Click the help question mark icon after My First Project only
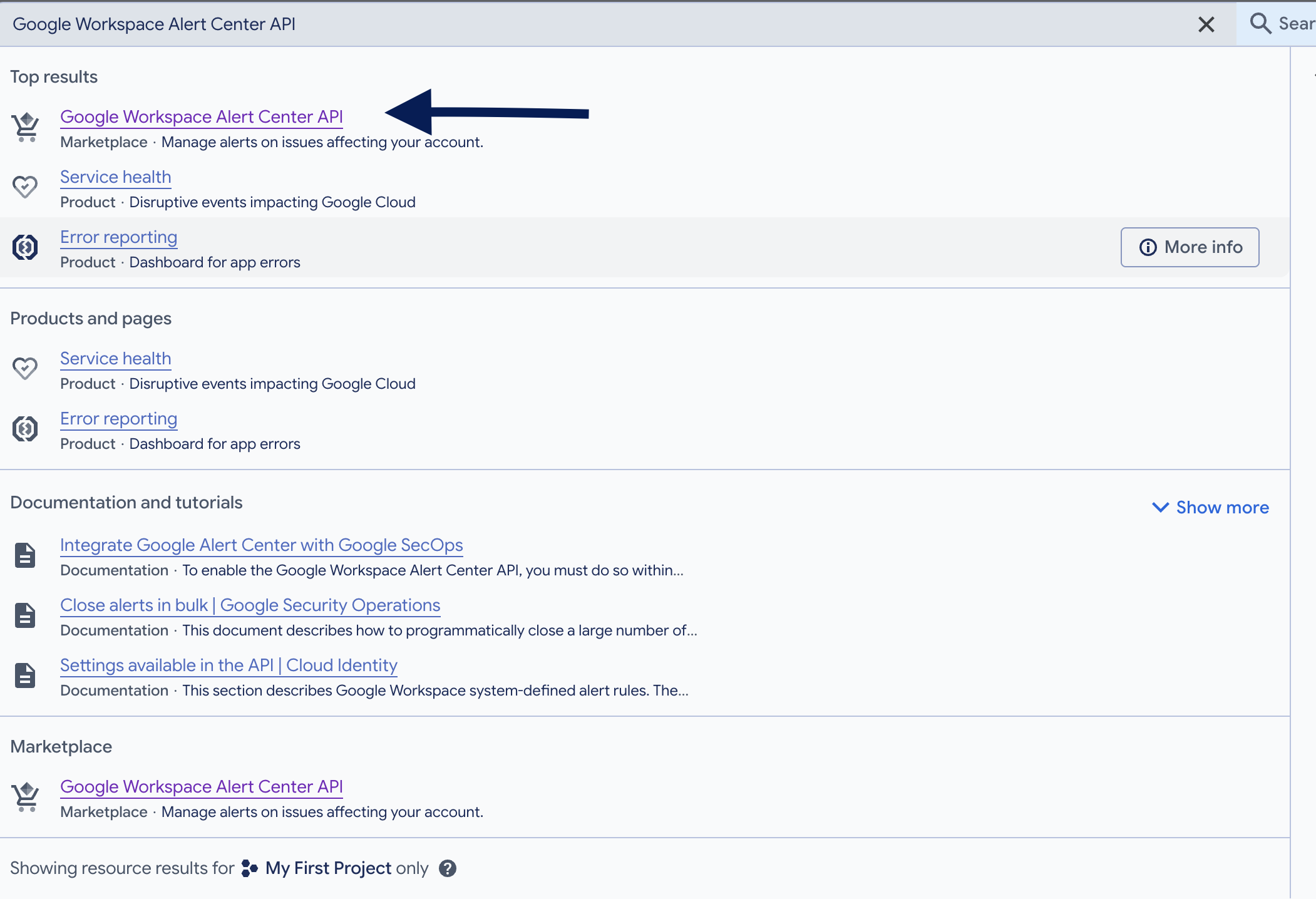The width and height of the screenshot is (1316, 899). (448, 868)
